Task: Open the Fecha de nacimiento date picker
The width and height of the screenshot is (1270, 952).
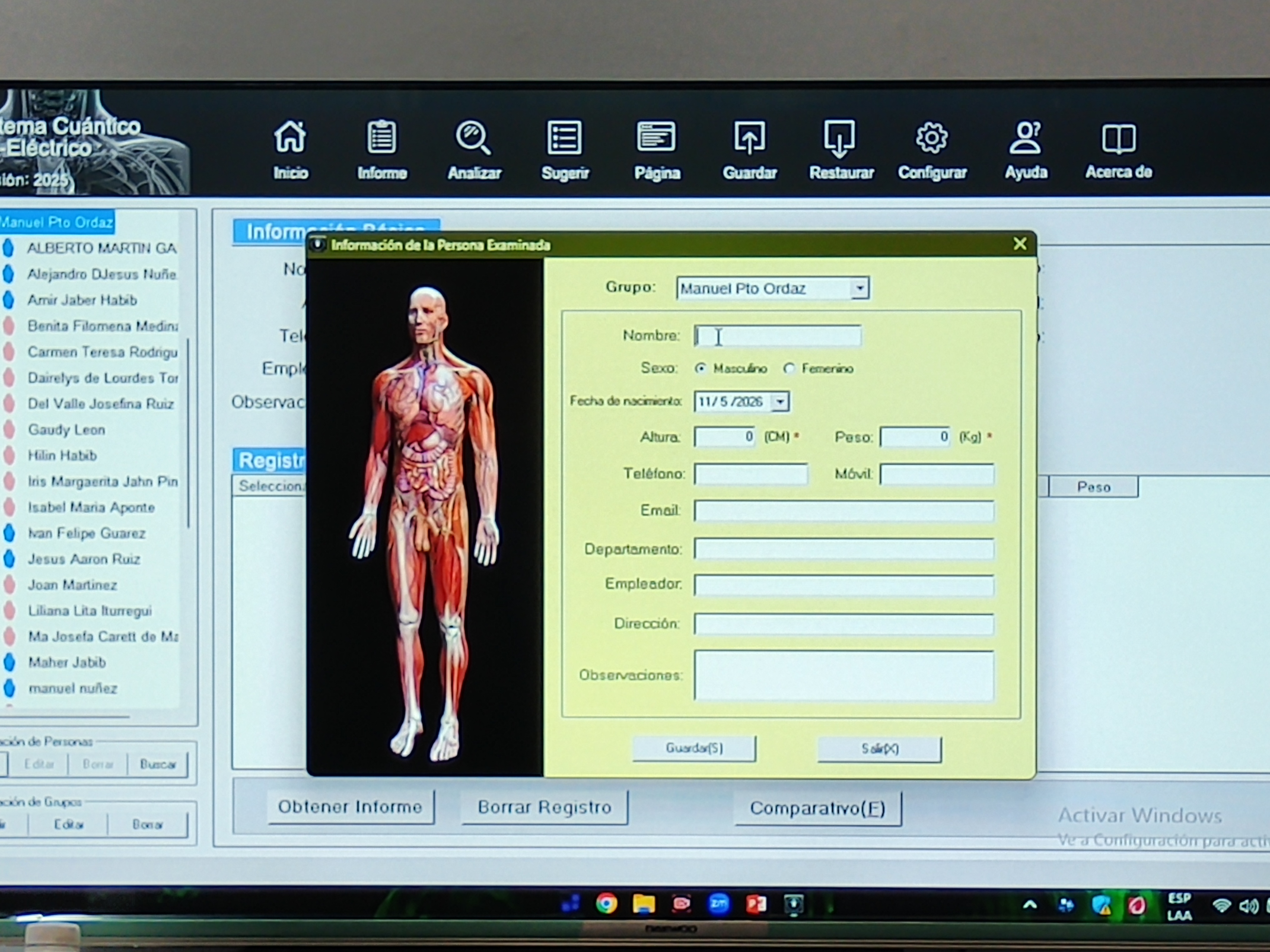Action: click(780, 402)
